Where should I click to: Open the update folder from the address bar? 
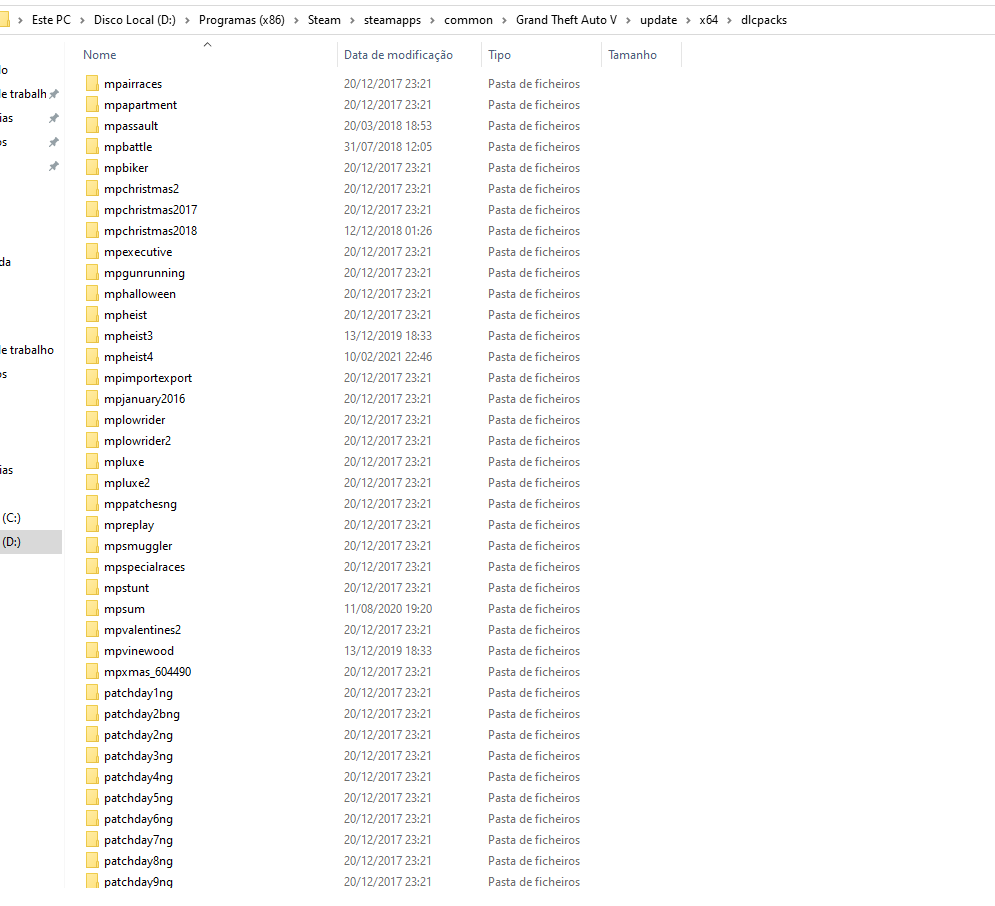(658, 19)
